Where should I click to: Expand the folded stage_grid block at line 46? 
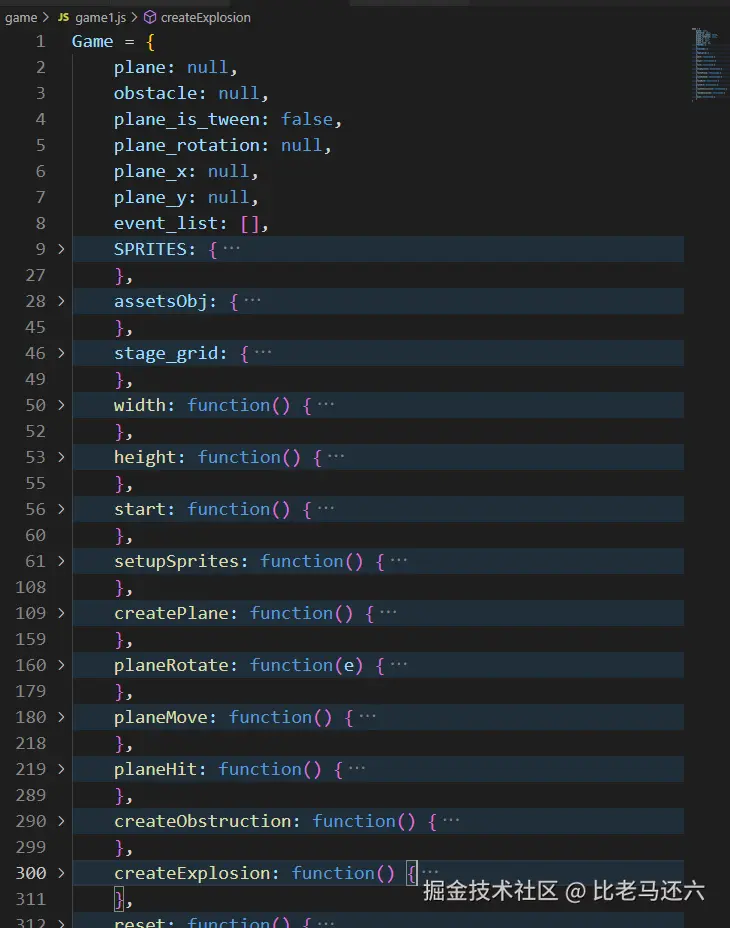[61, 353]
